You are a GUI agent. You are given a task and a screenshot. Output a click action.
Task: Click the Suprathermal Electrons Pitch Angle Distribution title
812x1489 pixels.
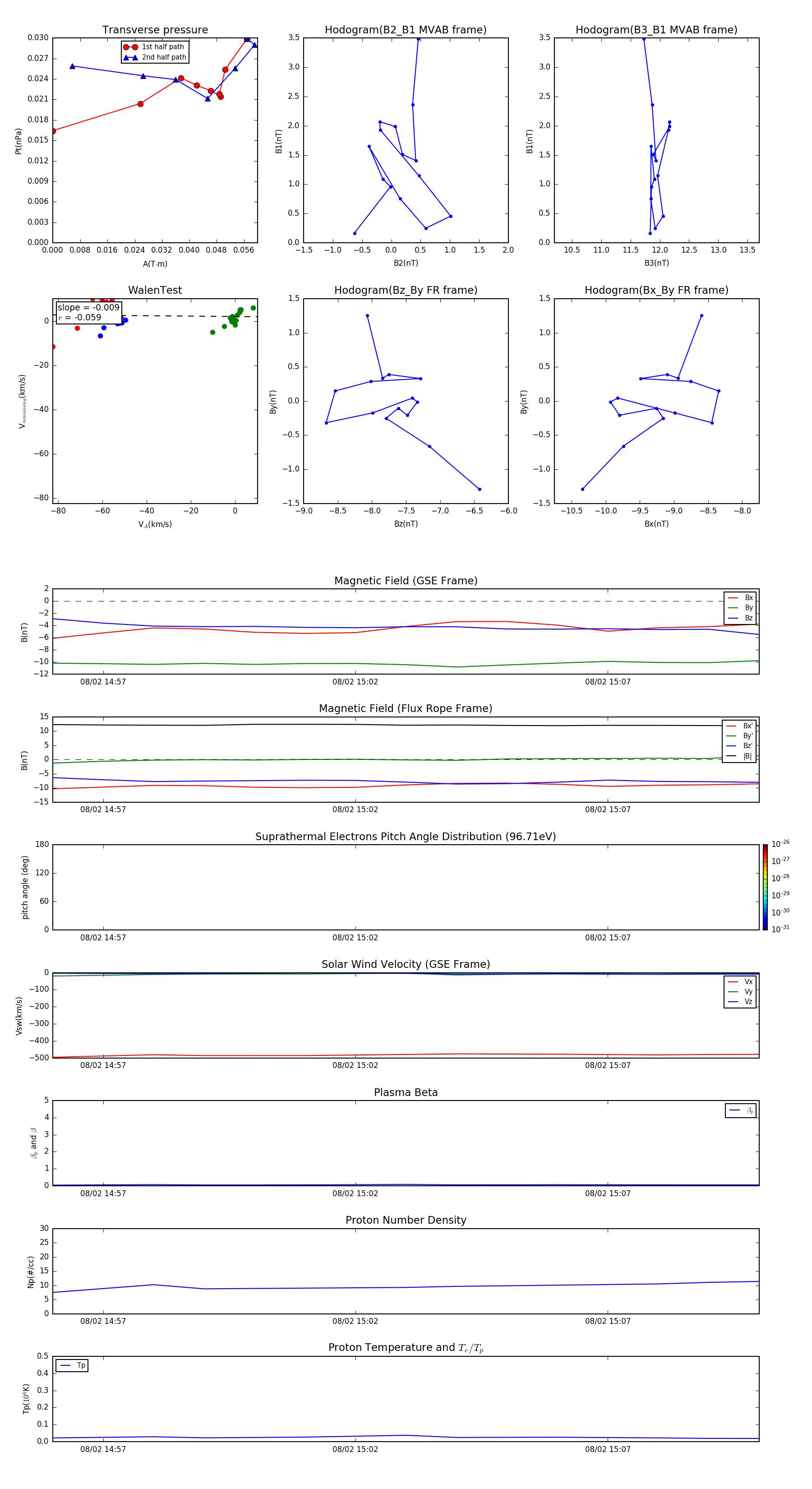coord(406,837)
